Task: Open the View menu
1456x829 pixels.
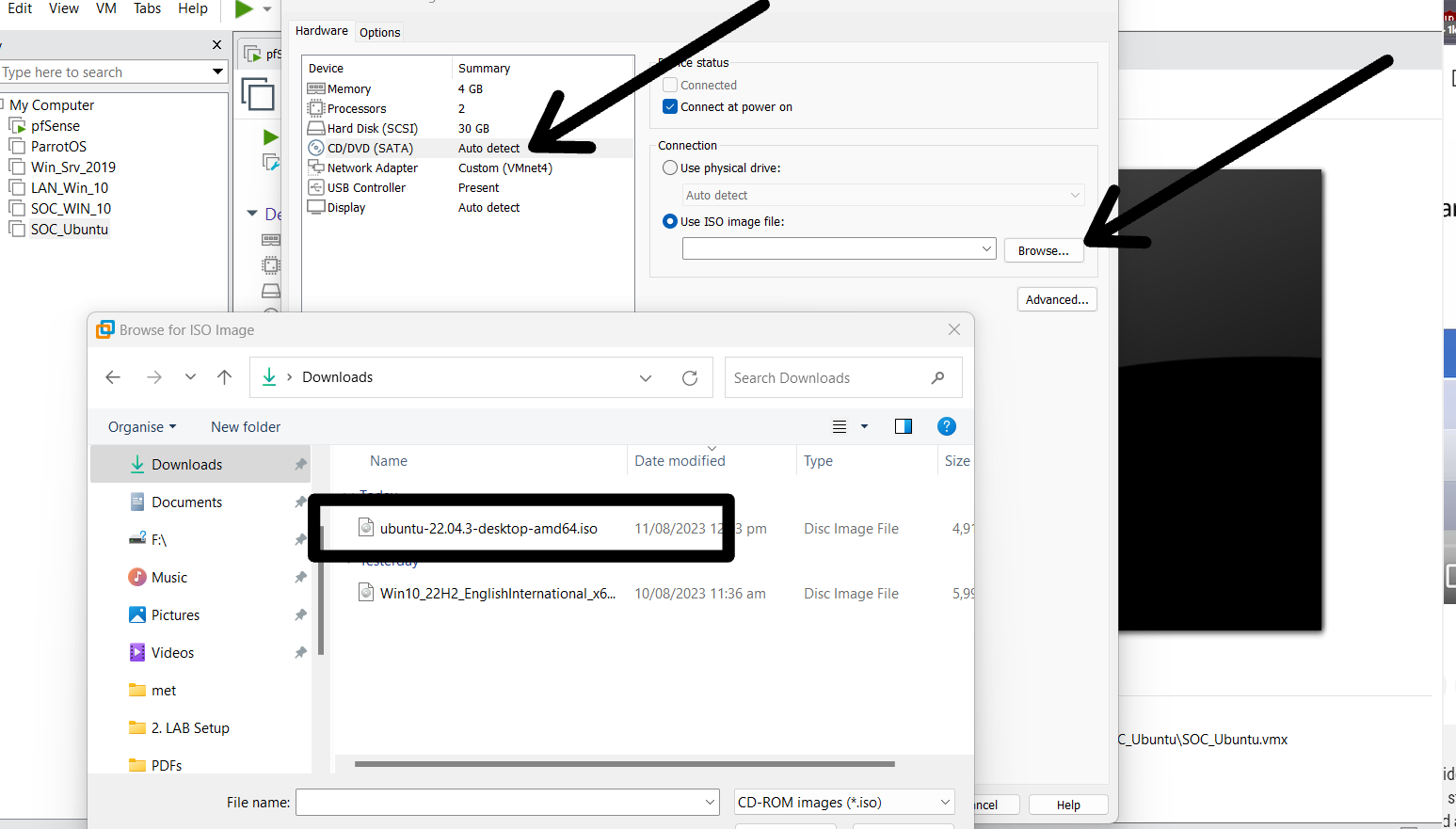Action: click(x=64, y=8)
